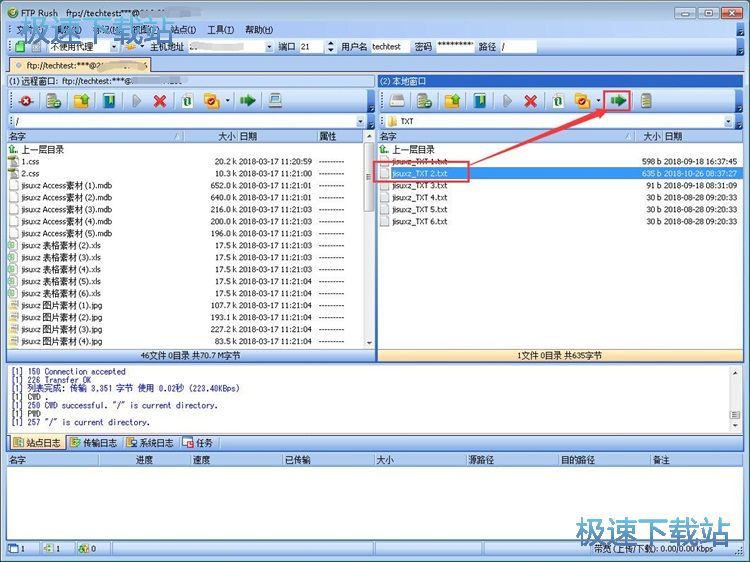Sort remote list by 属性 column header

pos(339,136)
